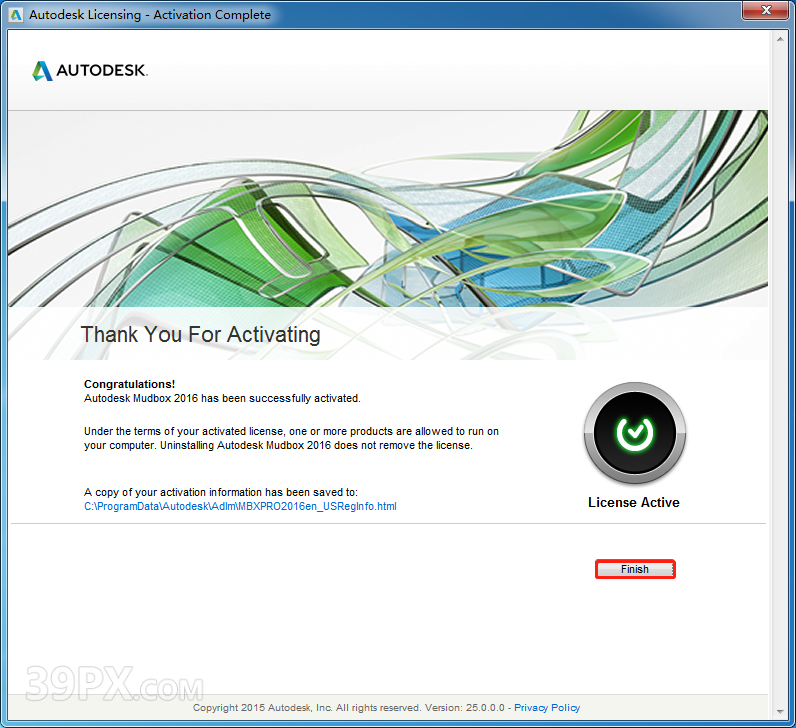Click the Finish button
796x728 pixels.
[635, 569]
